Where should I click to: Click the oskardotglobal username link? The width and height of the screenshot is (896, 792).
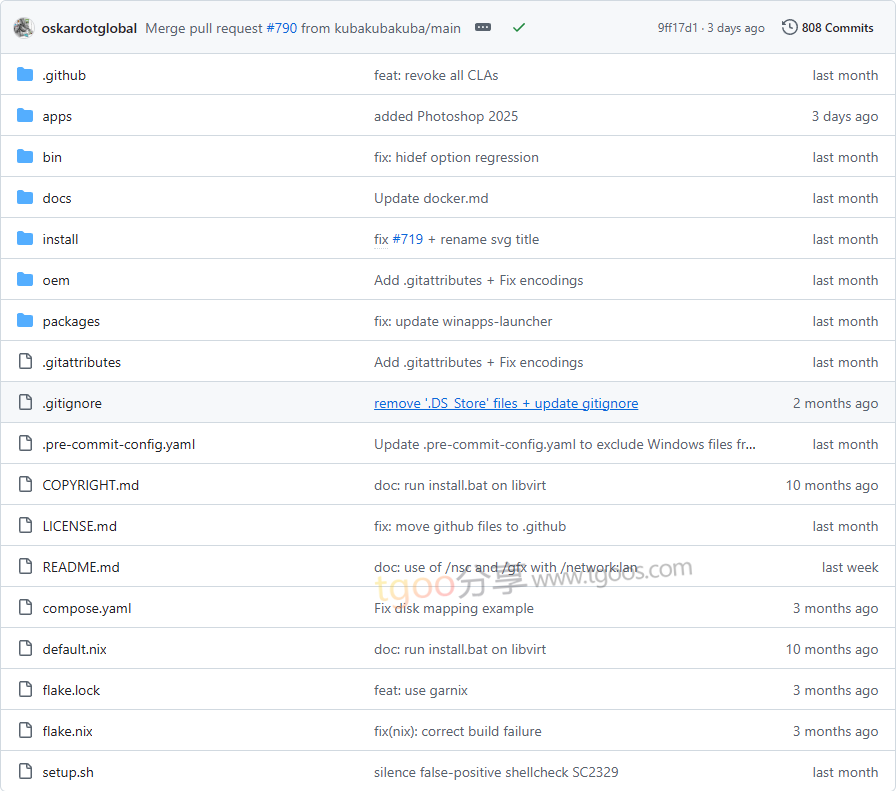click(x=89, y=28)
